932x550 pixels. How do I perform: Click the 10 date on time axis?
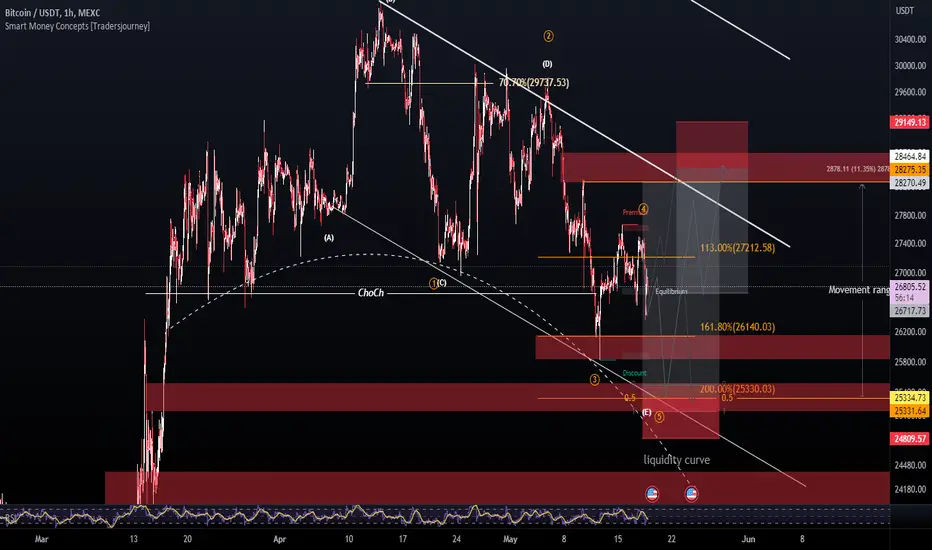tap(348, 539)
